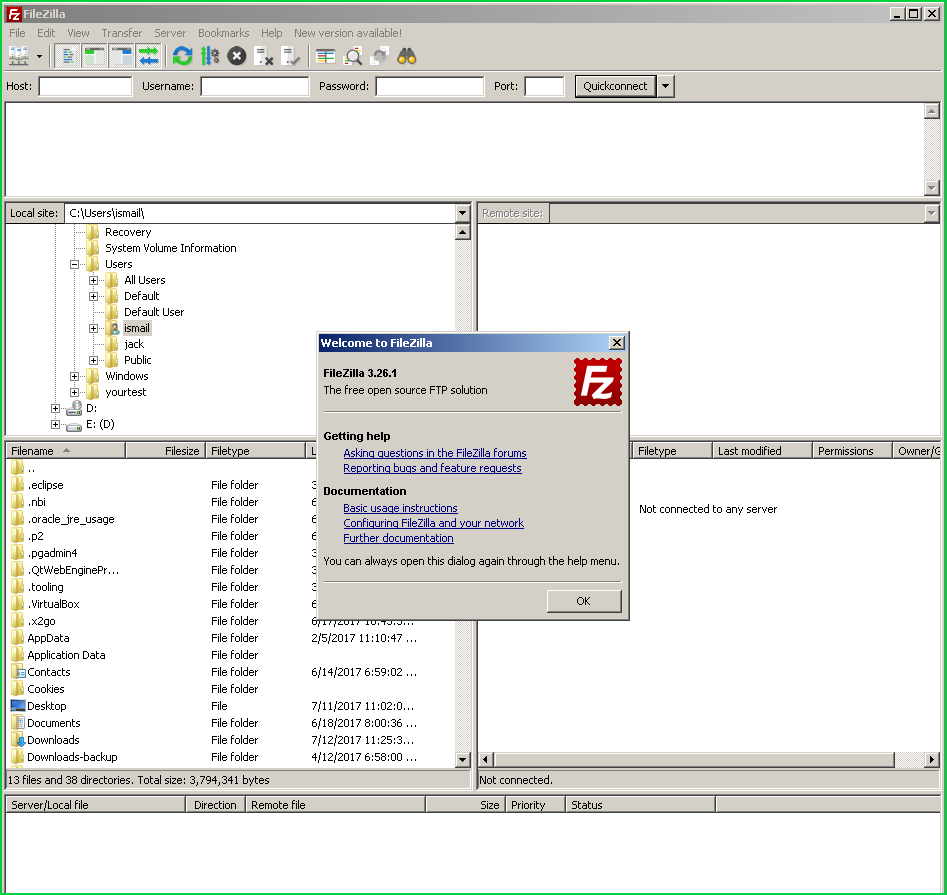Select the jack folder in tree

point(134,344)
